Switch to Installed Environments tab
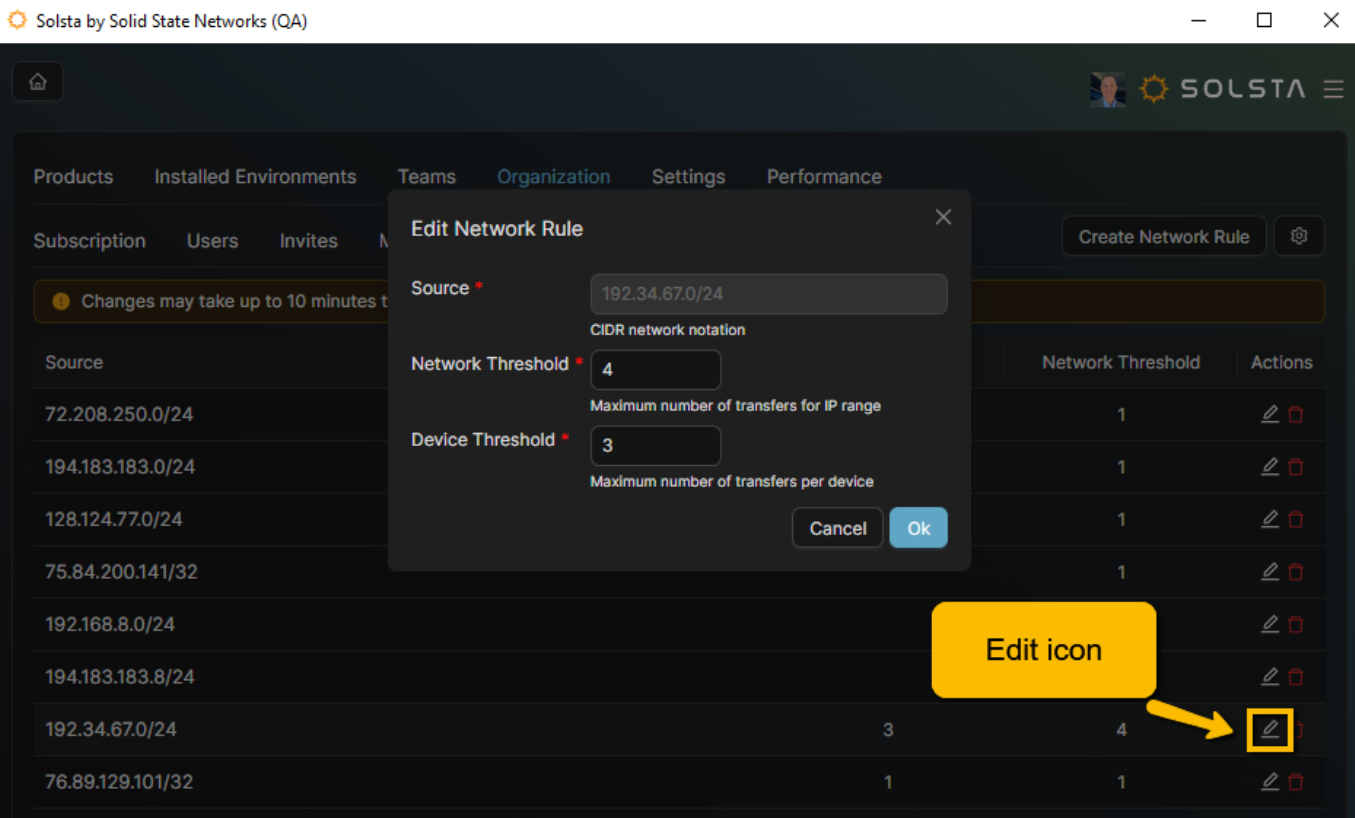1355x818 pixels. point(255,177)
